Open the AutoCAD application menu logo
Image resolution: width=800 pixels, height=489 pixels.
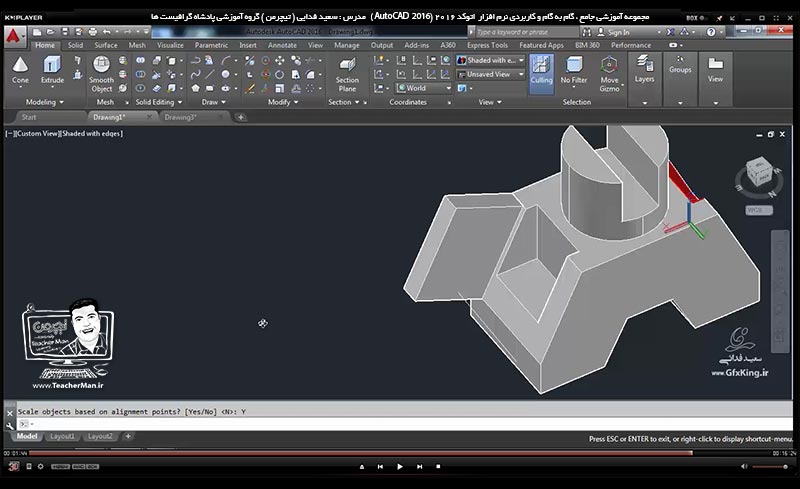coord(14,36)
